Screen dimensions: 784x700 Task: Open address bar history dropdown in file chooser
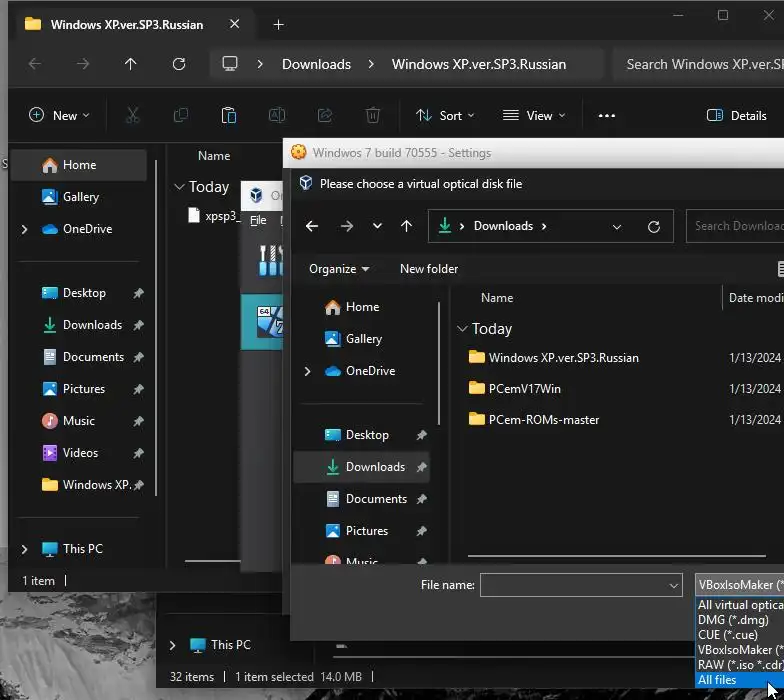(x=617, y=226)
